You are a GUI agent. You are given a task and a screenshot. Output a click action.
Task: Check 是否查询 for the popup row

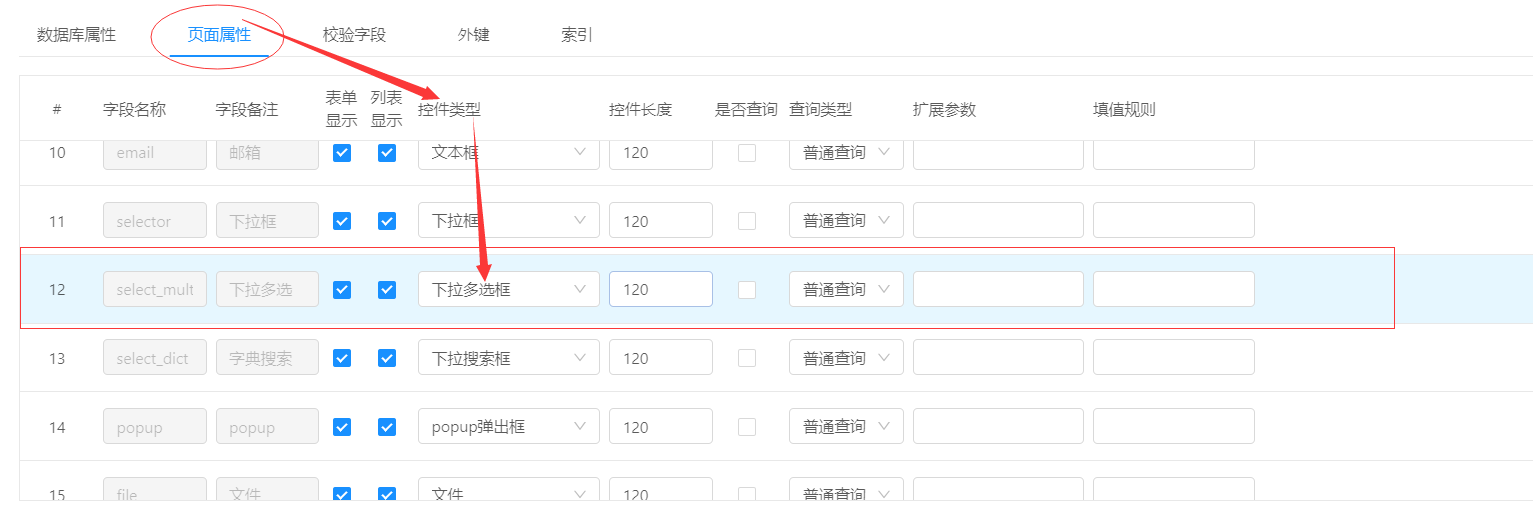tap(747, 427)
